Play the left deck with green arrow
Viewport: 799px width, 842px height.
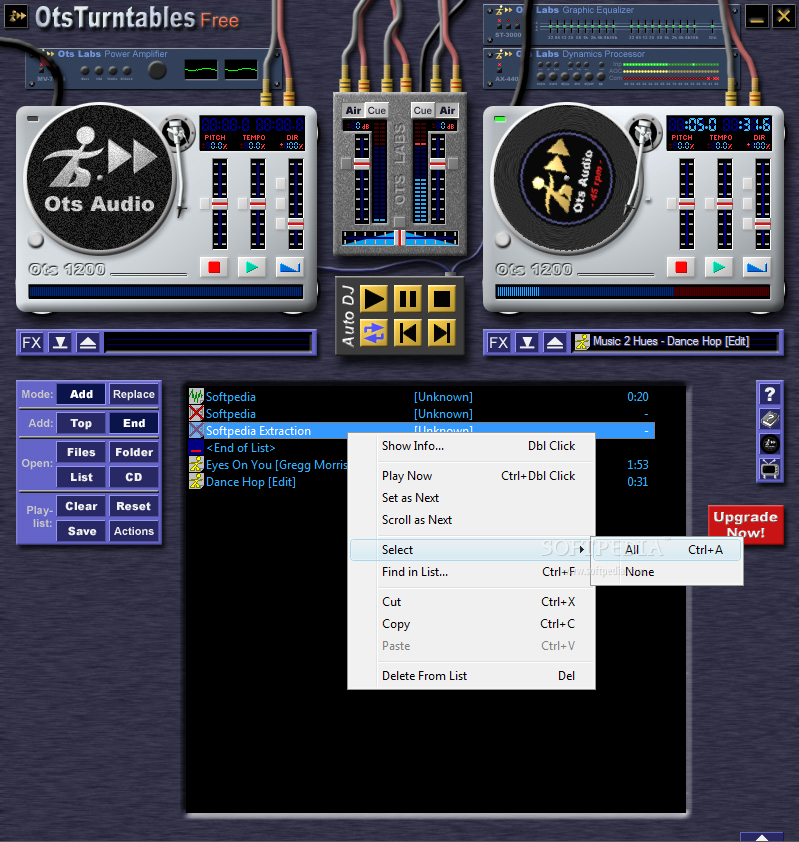(x=252, y=267)
